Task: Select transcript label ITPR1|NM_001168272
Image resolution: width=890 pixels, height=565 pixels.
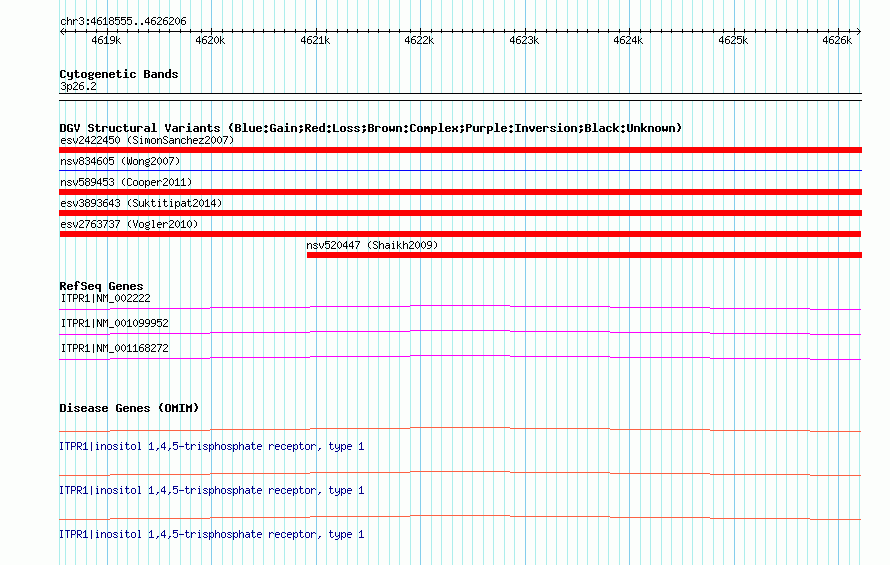Action: tap(115, 348)
